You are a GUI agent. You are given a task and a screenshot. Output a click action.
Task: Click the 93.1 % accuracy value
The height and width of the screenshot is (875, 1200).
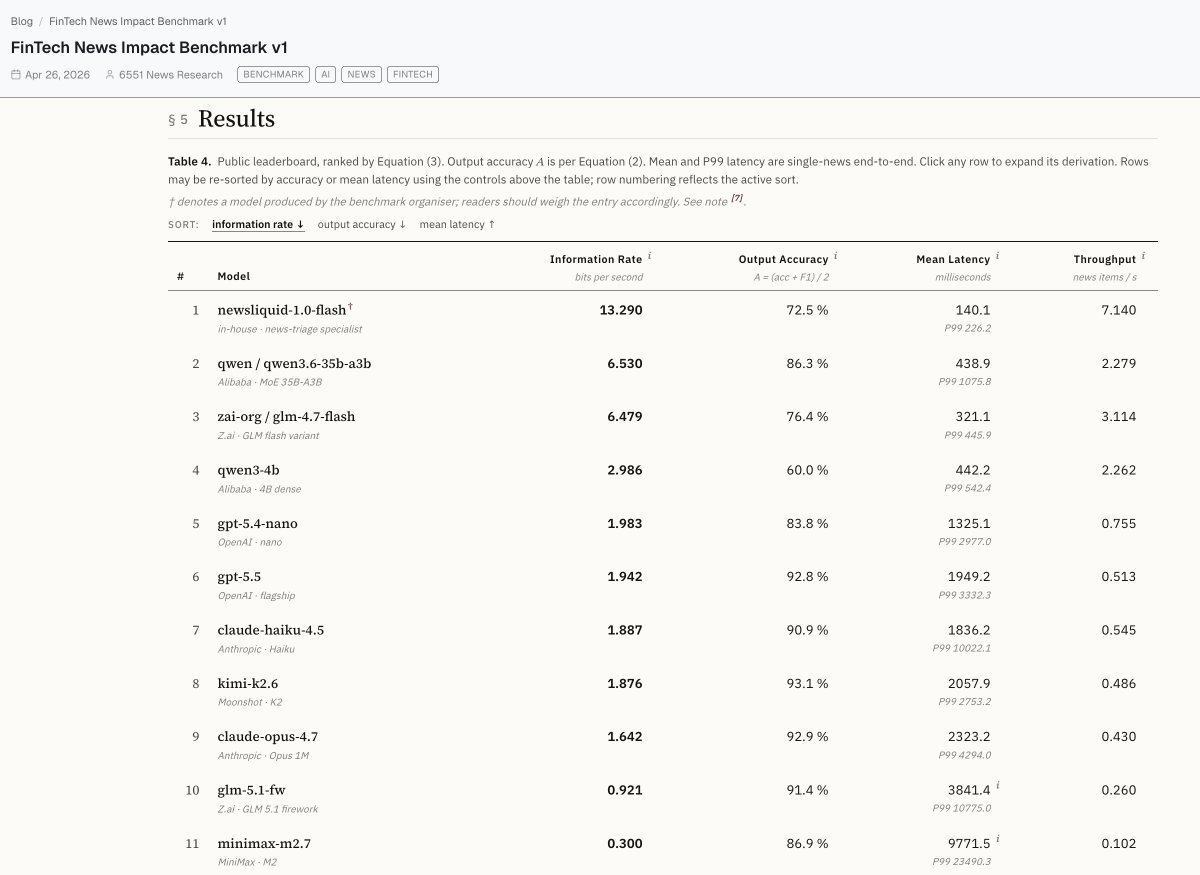[x=807, y=683]
